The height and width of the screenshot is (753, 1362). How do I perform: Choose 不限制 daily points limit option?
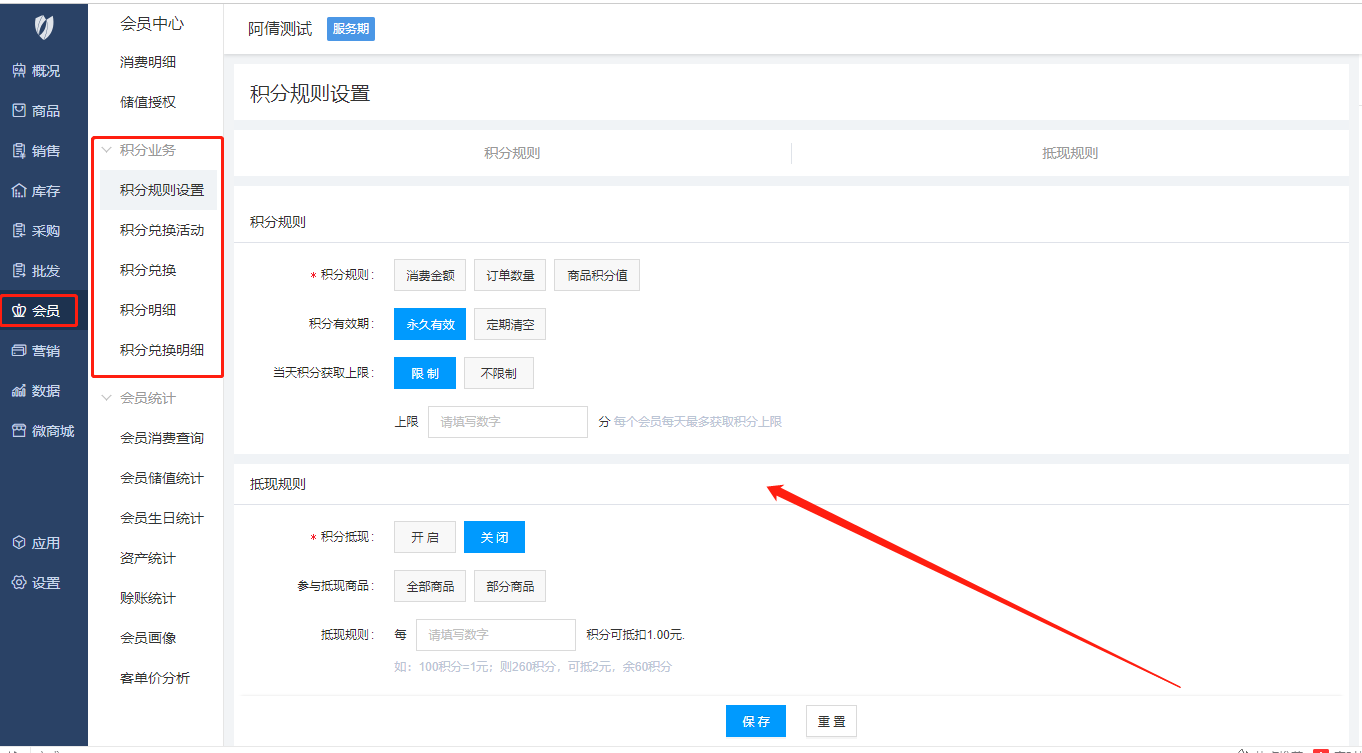[498, 373]
